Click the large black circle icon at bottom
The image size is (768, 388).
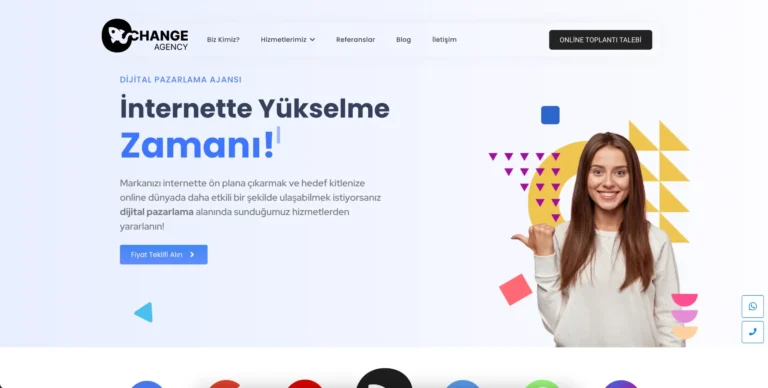pyautogui.click(x=384, y=378)
